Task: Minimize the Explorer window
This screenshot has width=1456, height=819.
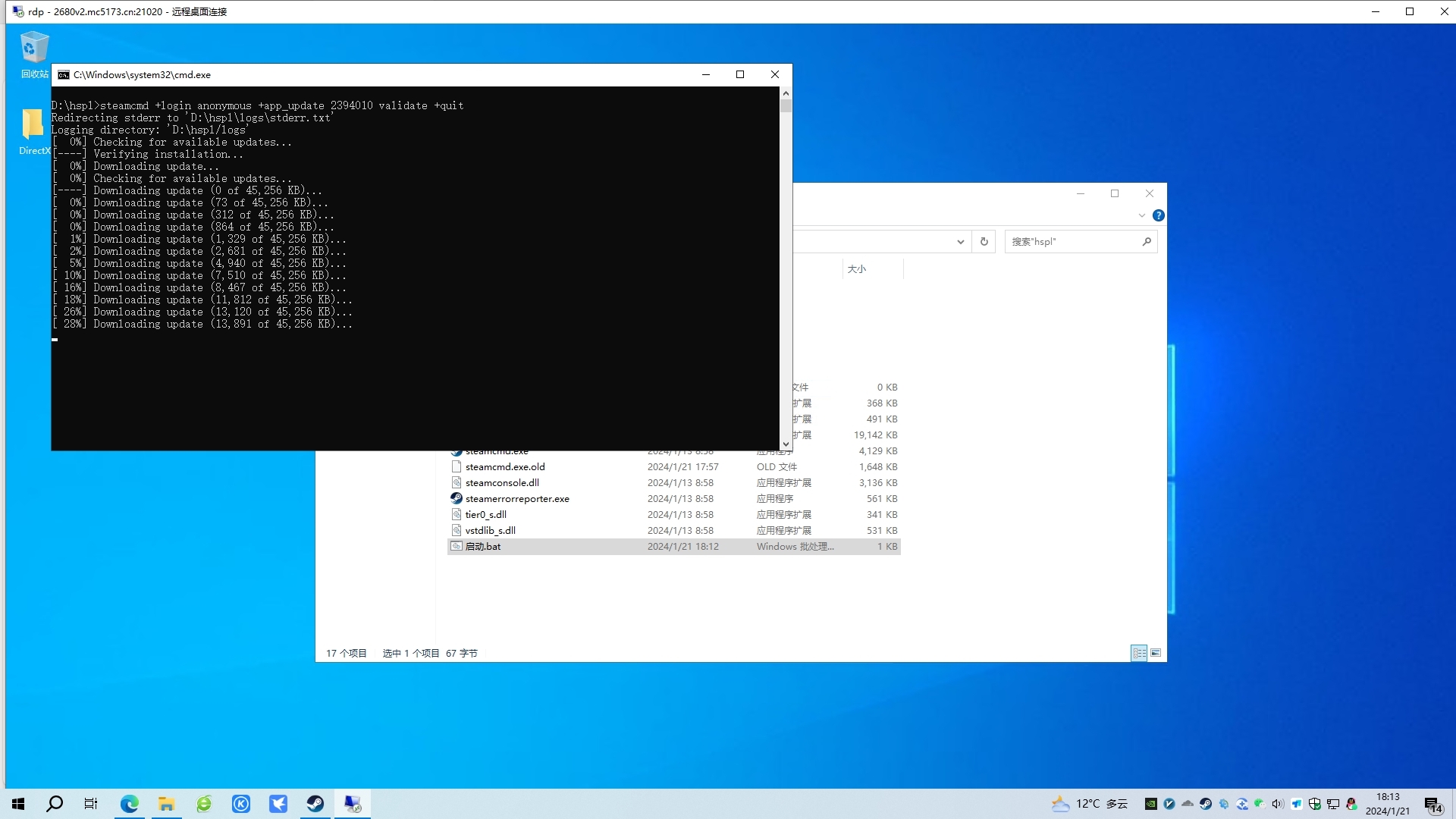Action: 1081,193
